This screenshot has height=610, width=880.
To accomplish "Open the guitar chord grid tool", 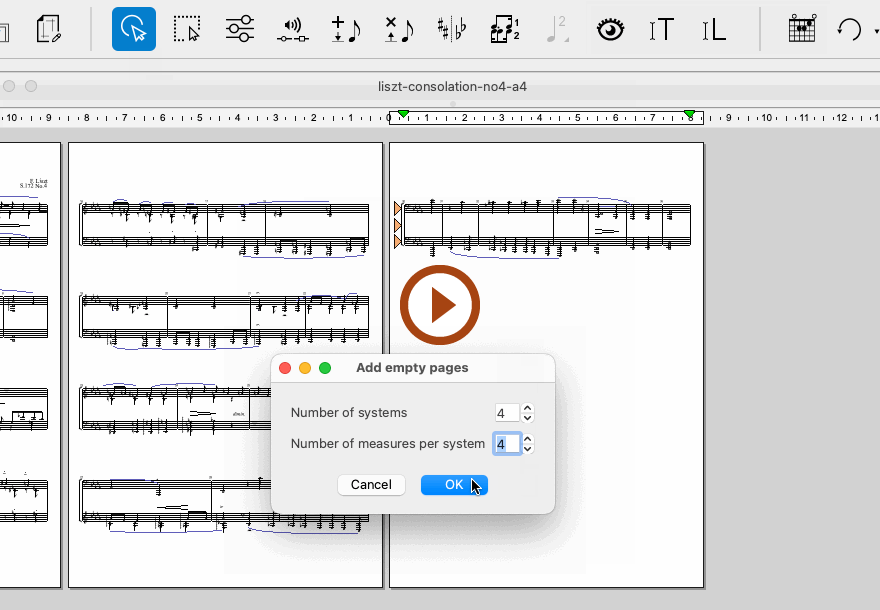I will tap(801, 29).
